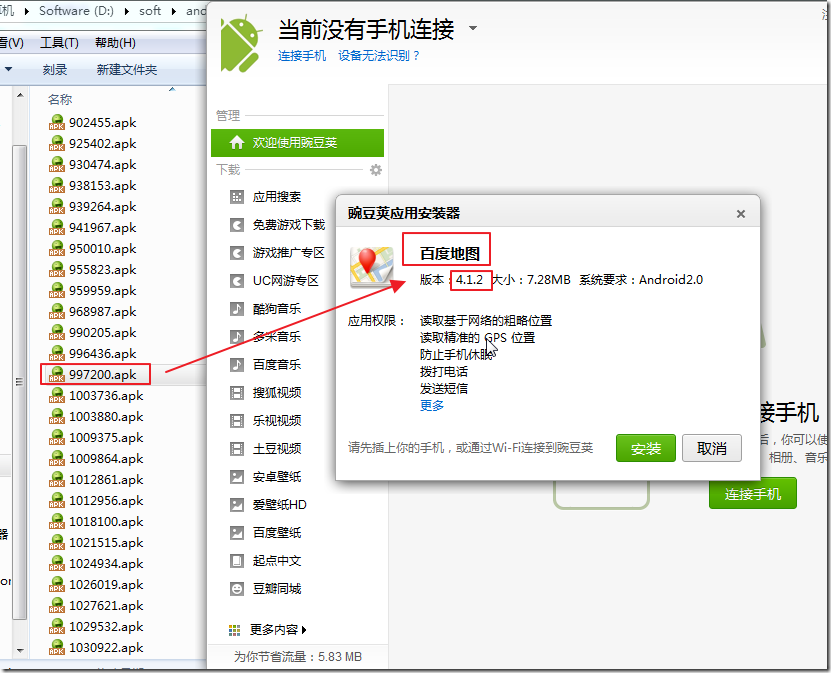Click the 起点中文 book icon
The width and height of the screenshot is (831, 673).
[x=237, y=561]
